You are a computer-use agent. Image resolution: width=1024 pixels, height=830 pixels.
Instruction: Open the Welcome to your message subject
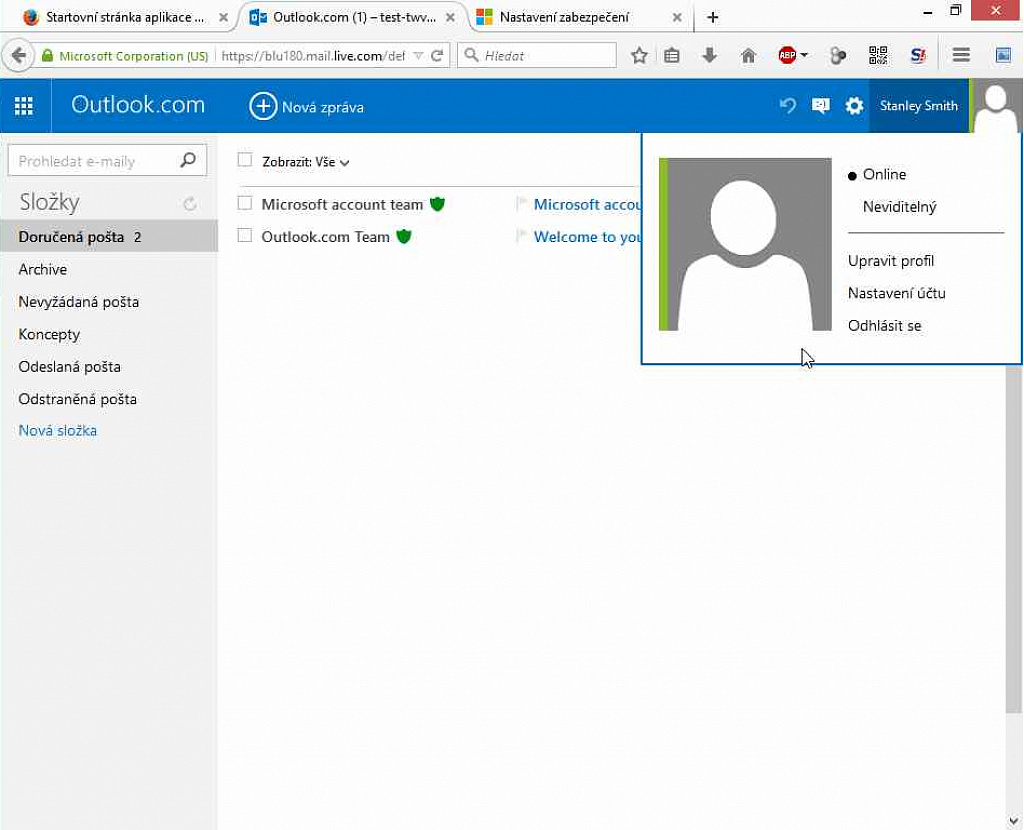(588, 236)
